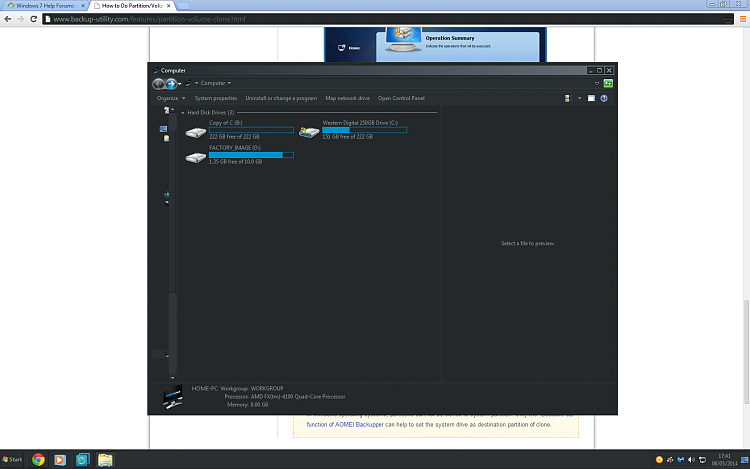Screen dimensions: 750x469
Task: Open the Organize menu
Action: coord(171,98)
